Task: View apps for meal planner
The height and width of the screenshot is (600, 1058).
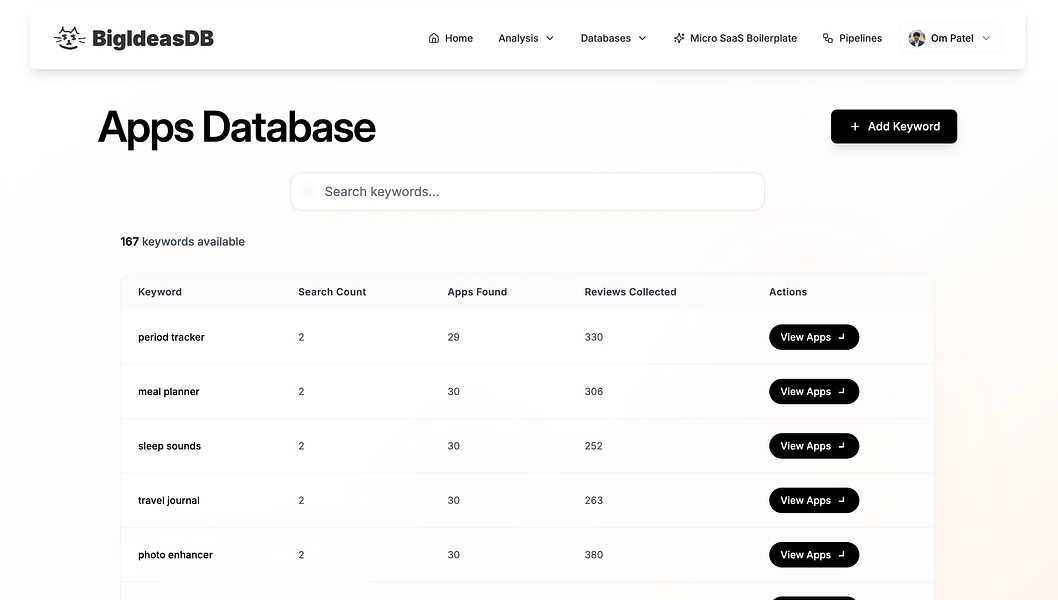Action: click(813, 392)
